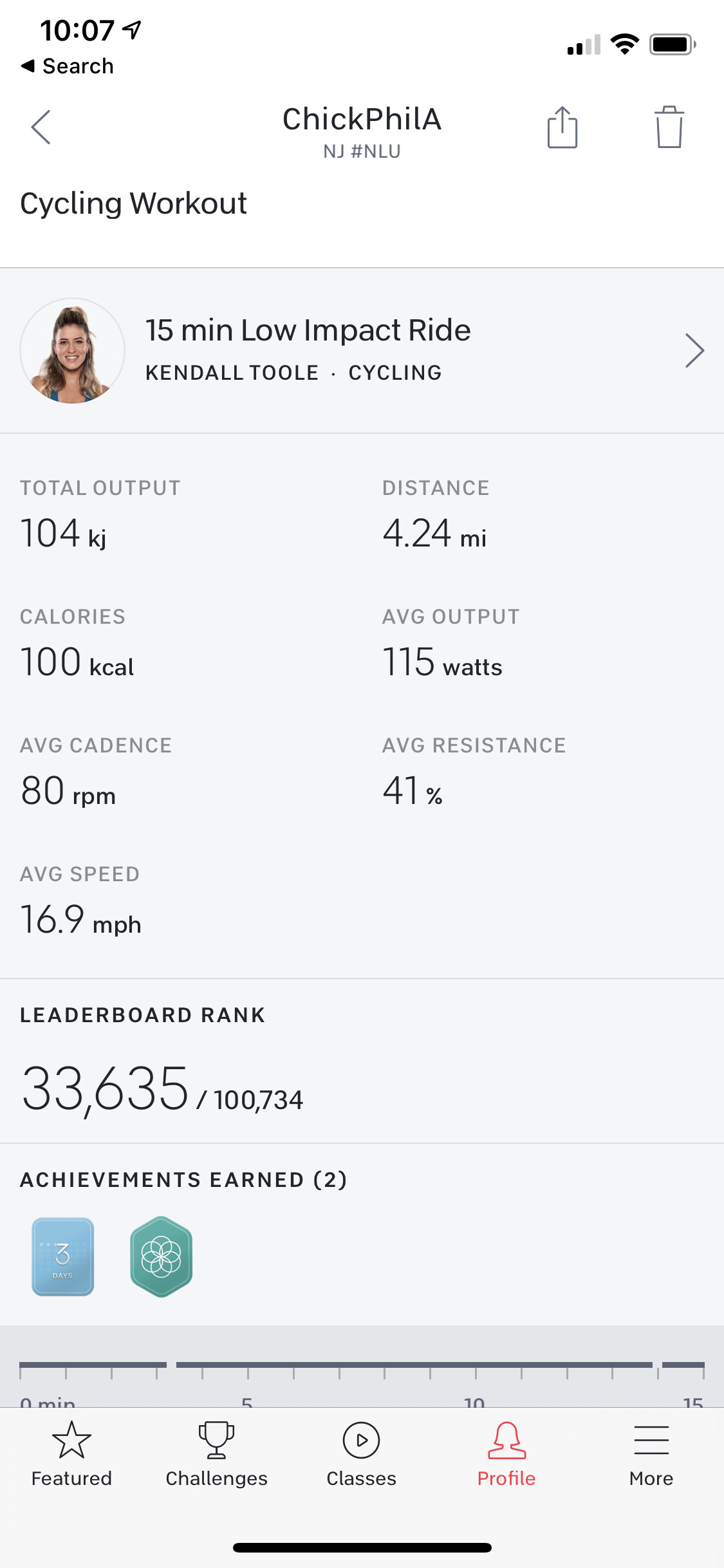The width and height of the screenshot is (724, 1568).
Task: Tap the back arrow in header
Action: coord(41,127)
